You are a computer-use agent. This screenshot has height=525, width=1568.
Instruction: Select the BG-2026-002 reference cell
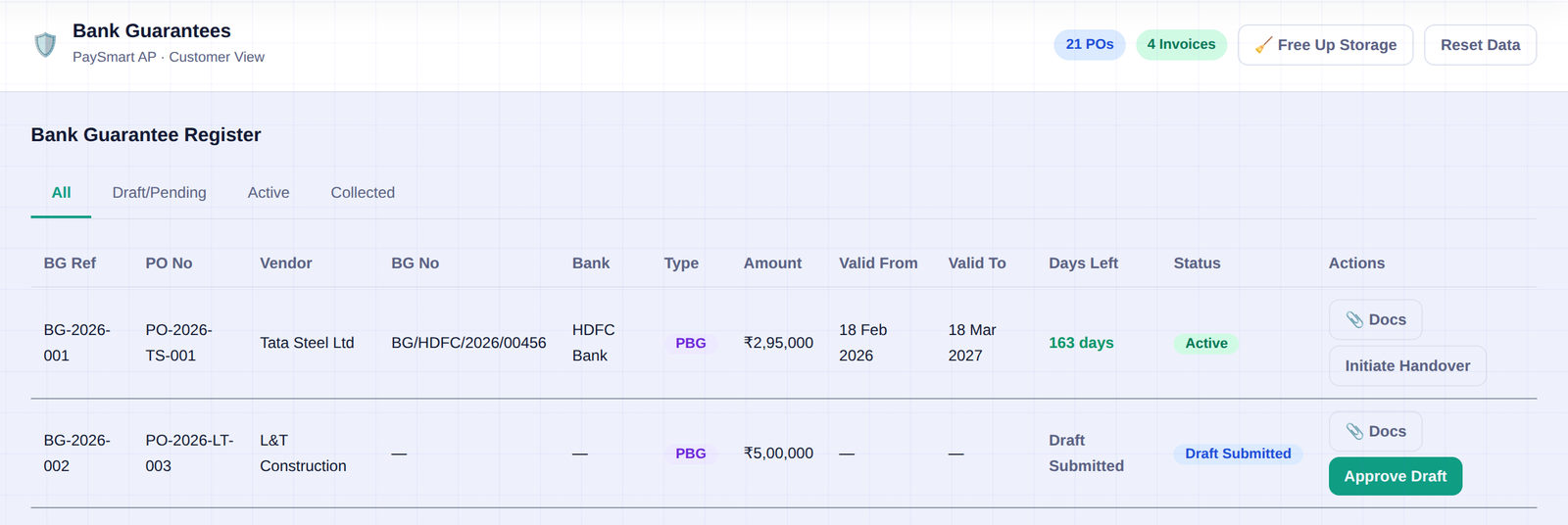[77, 453]
